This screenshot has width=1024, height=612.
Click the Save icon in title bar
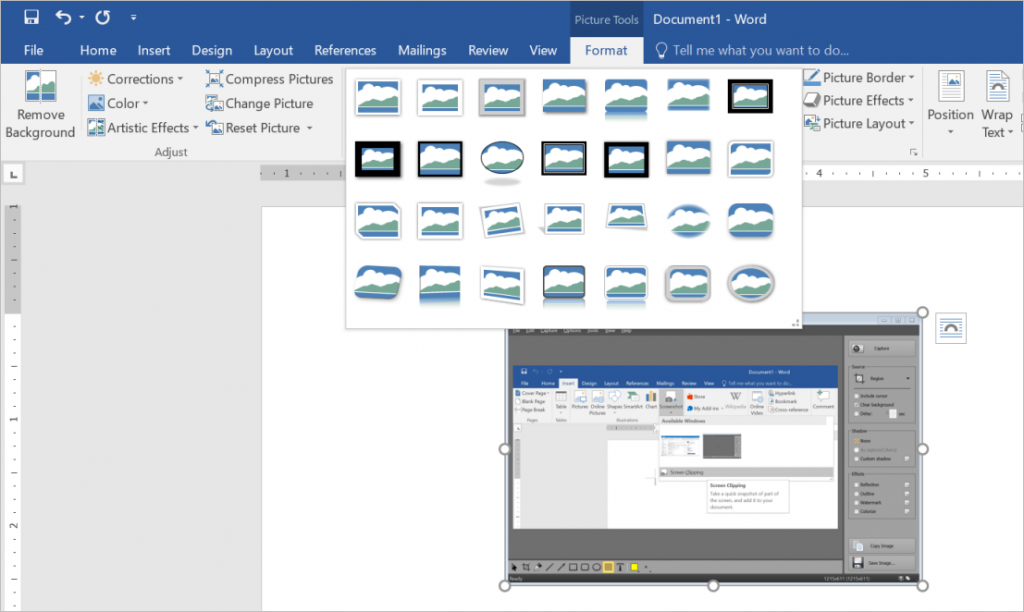point(31,17)
